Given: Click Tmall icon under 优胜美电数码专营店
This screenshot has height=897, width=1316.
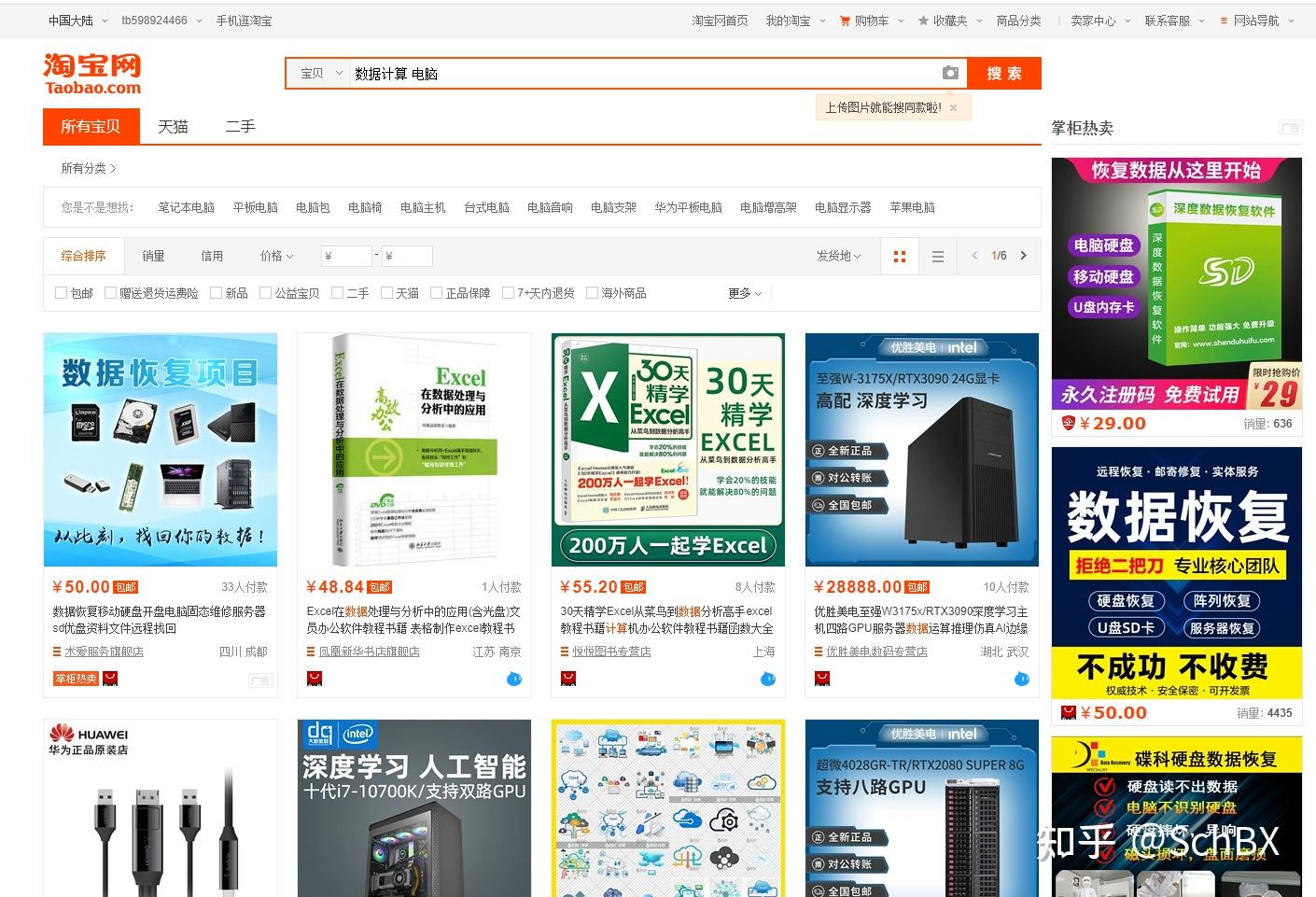Looking at the screenshot, I should (x=821, y=679).
